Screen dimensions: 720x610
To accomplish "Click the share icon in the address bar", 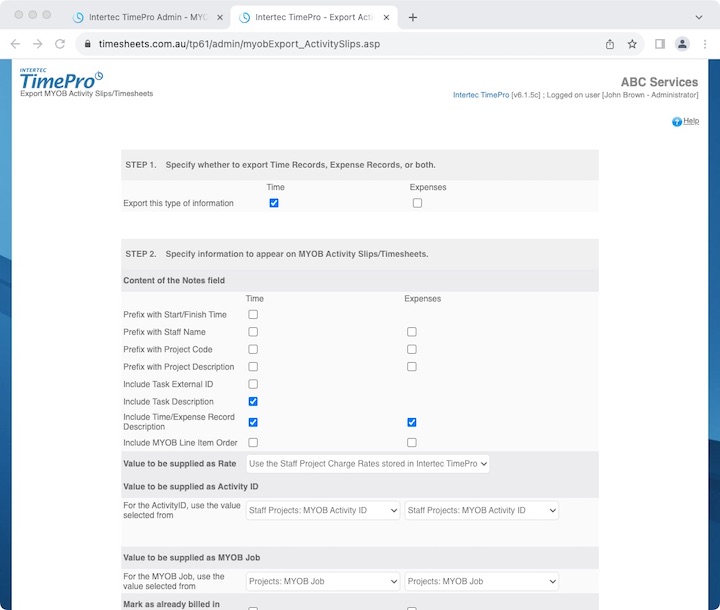I will tap(610, 44).
